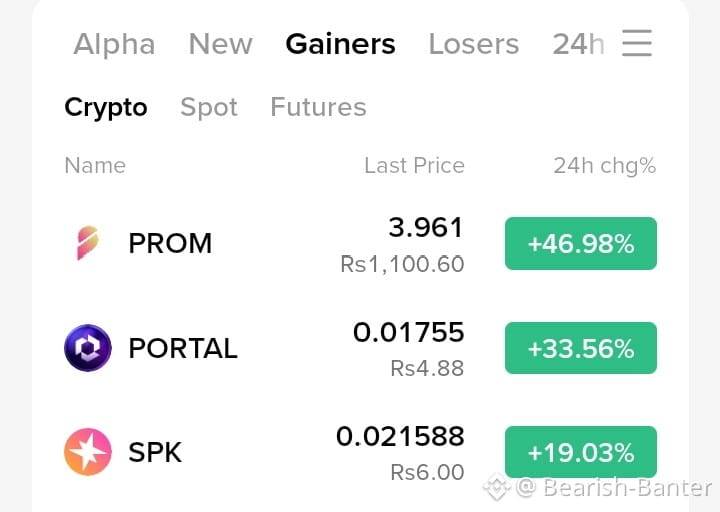Tap the Binance watermark logo
Screen dimensions: 720x512
click(x=497, y=487)
